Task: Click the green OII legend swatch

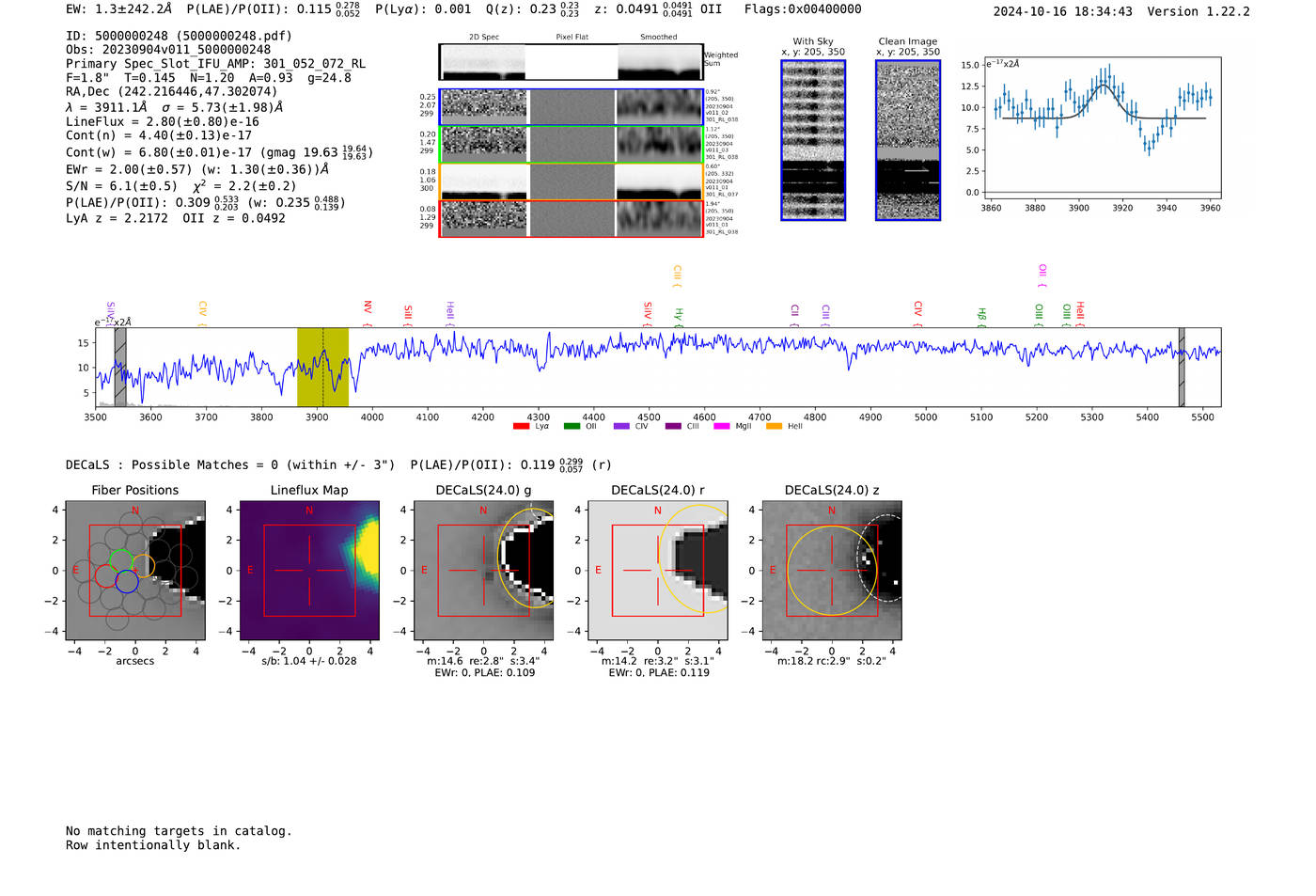Action: 572,426
